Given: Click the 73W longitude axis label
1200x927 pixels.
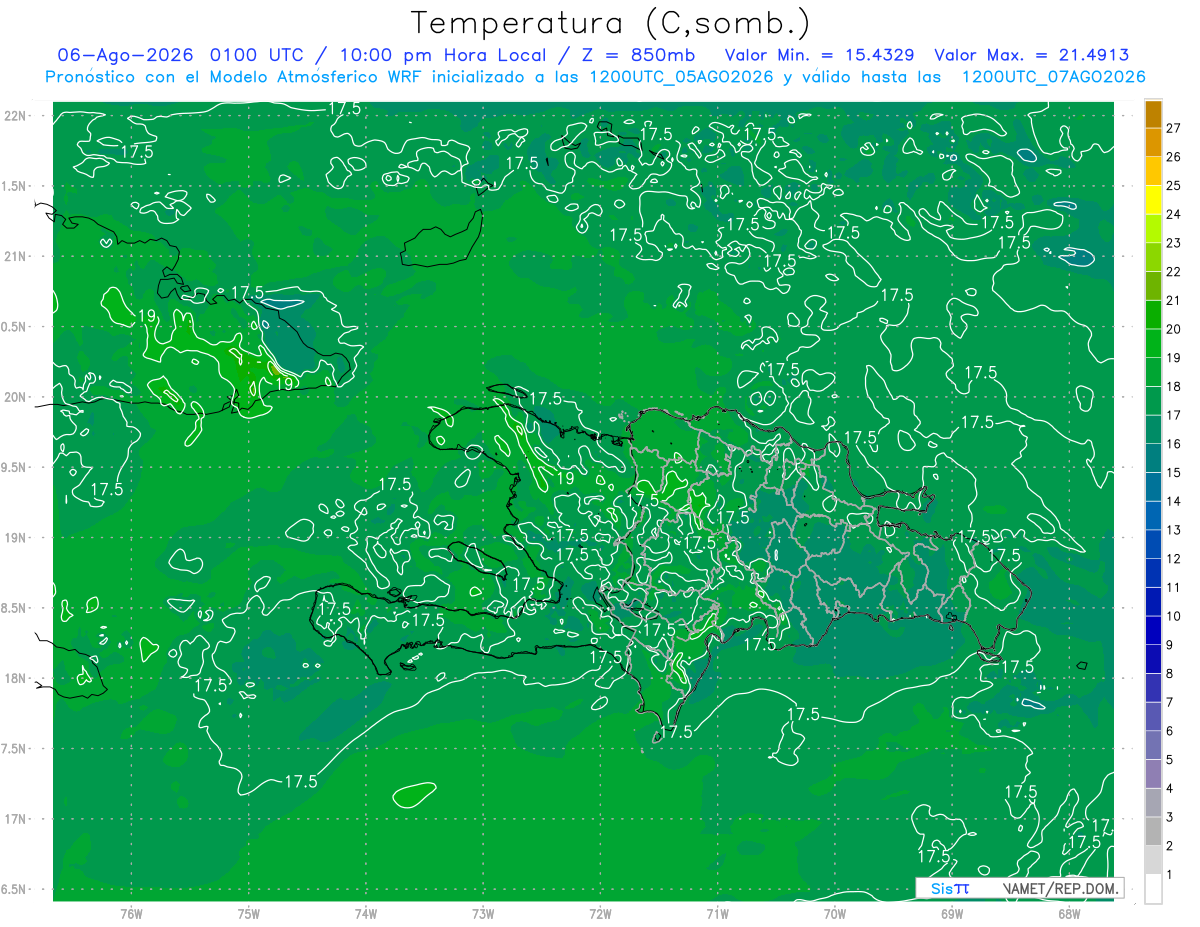Looking at the screenshot, I should click(483, 913).
